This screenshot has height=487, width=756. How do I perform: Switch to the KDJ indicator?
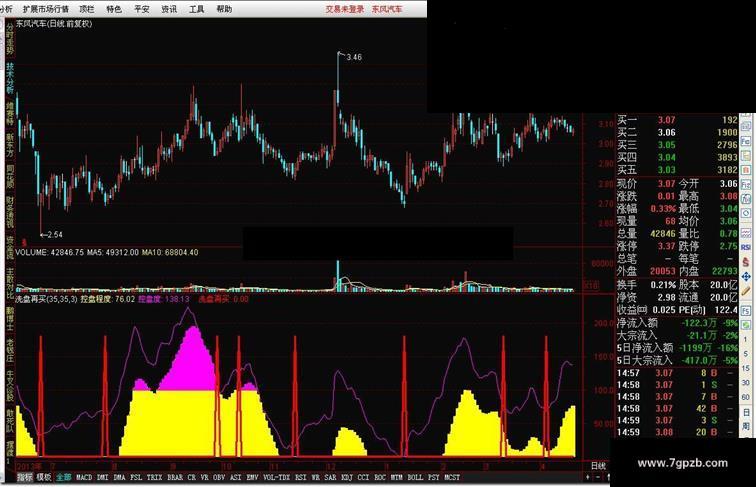tap(347, 477)
